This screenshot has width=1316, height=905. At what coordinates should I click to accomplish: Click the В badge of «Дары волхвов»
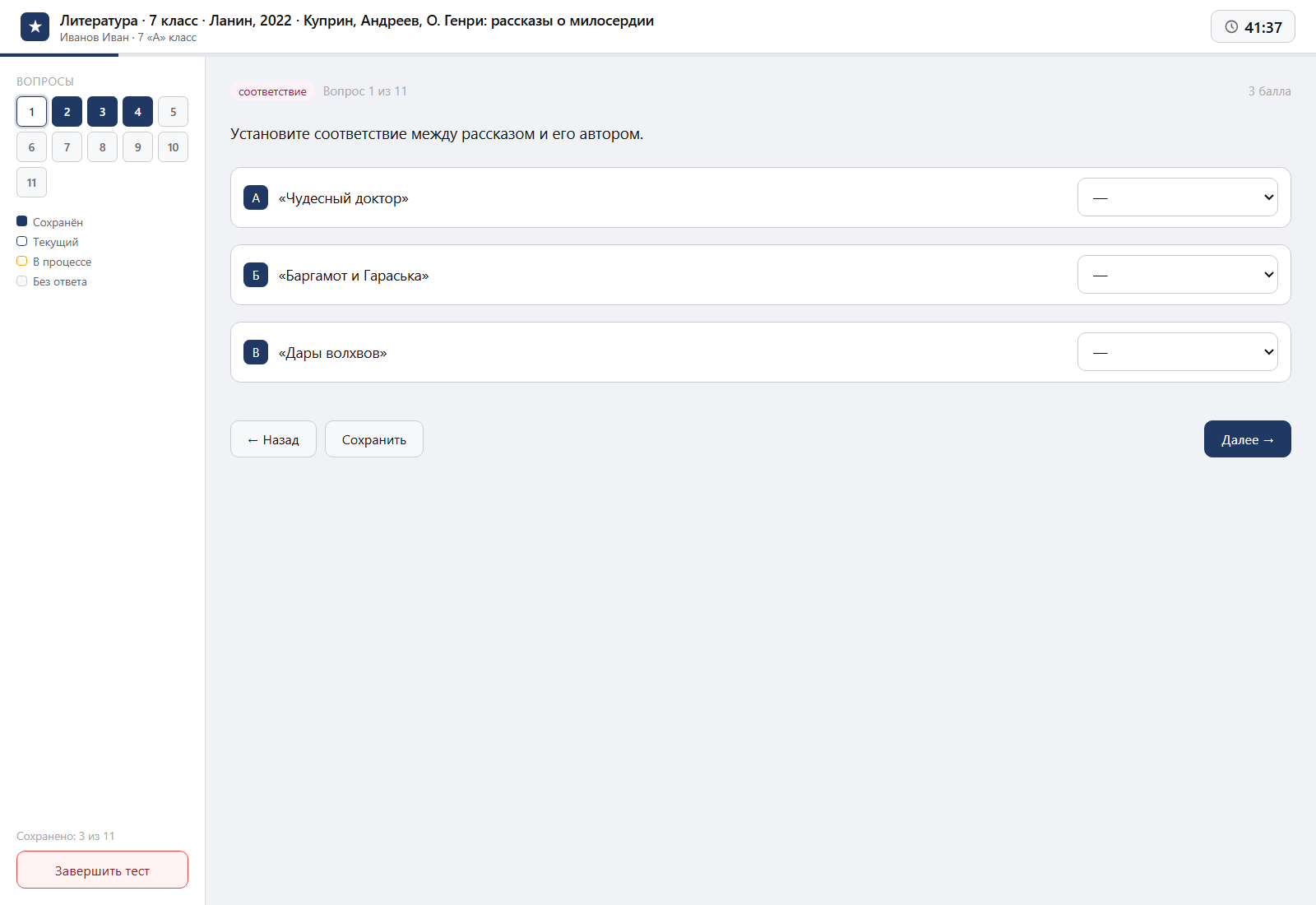click(256, 352)
